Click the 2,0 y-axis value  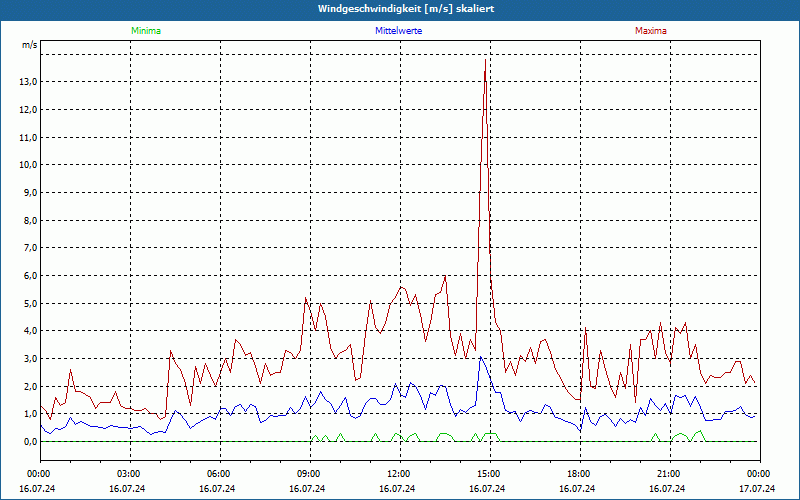31,386
